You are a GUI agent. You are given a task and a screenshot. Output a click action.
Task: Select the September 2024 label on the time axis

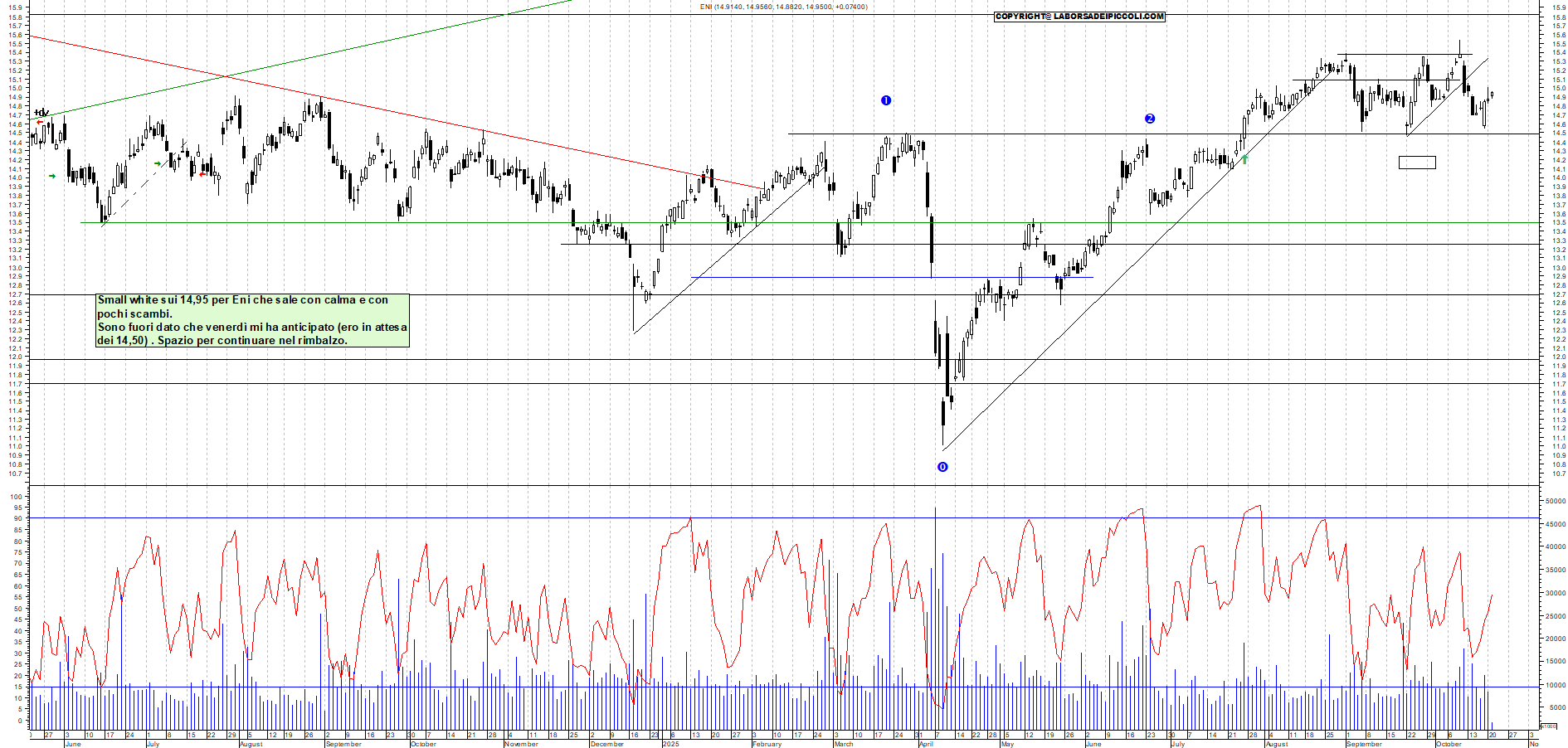click(x=343, y=744)
